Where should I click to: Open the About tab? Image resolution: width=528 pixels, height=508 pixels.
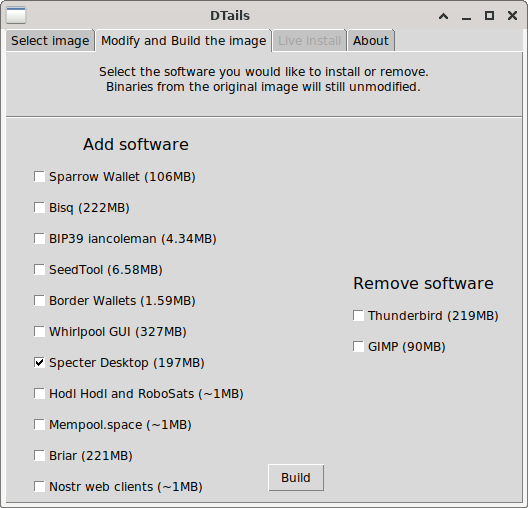tap(371, 41)
